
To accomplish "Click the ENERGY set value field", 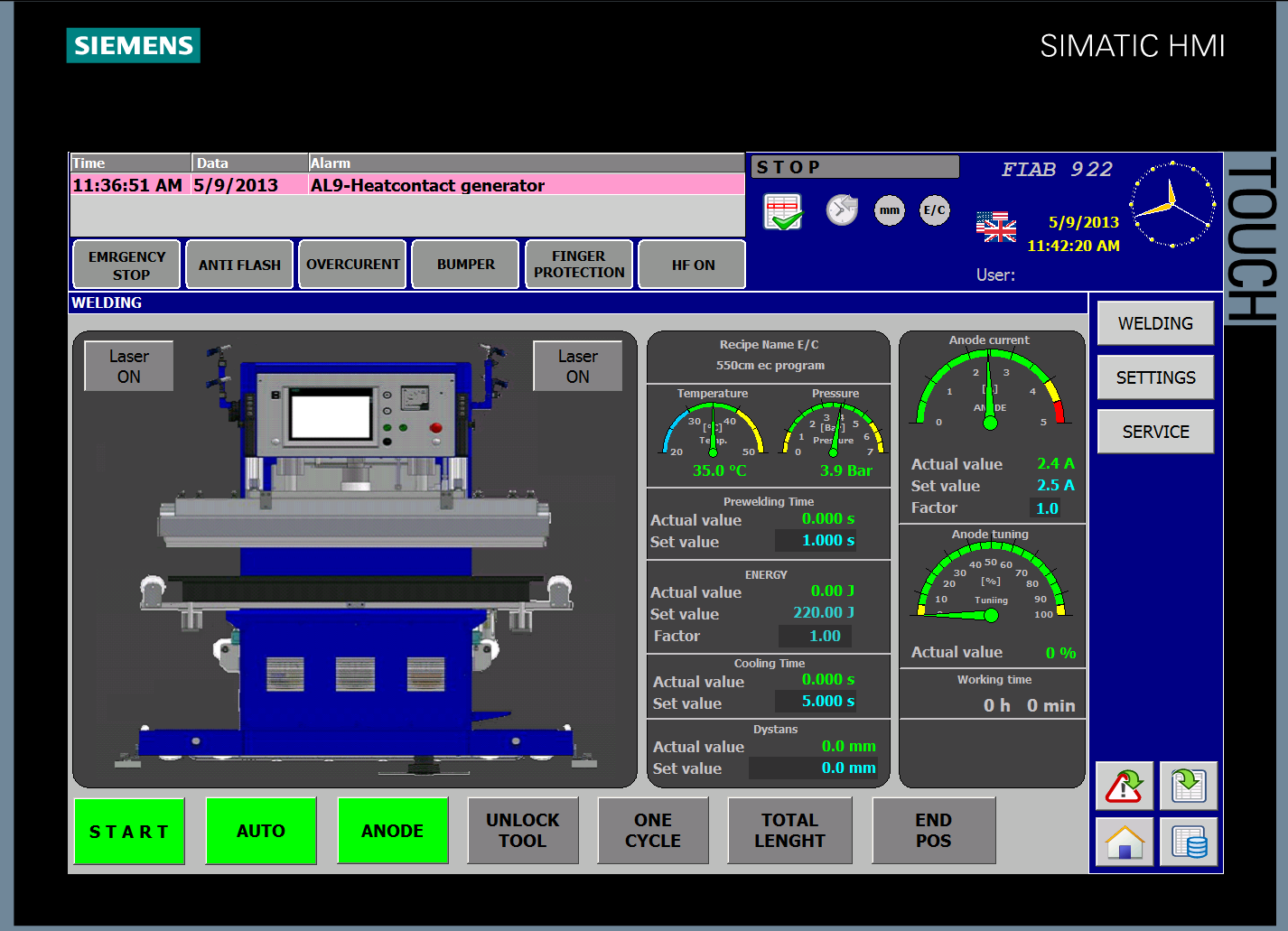I will tap(823, 612).
